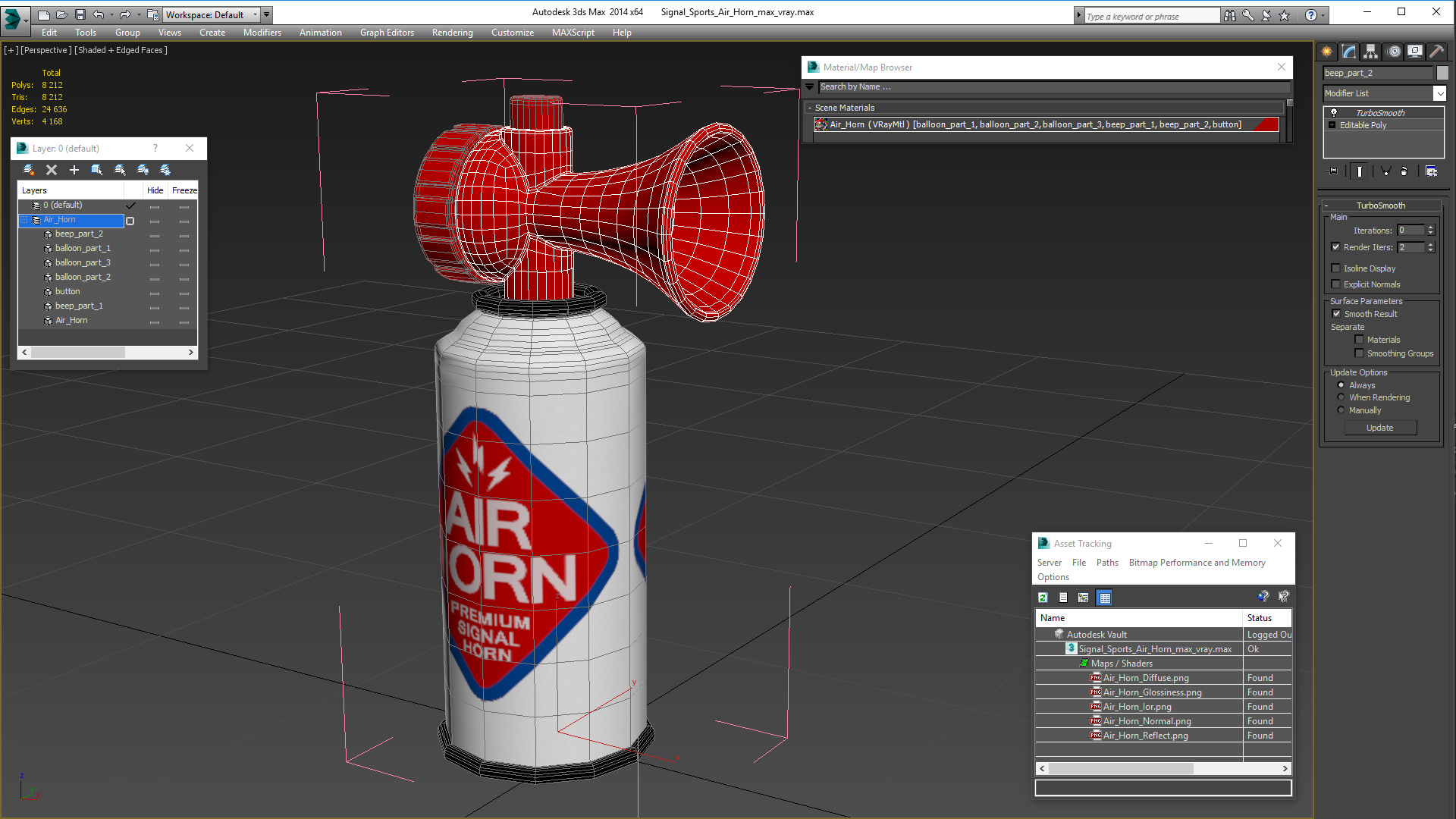Screen dimensions: 1456x819
Task: Click Make Unique icon below modifier stack
Action: [1385, 171]
